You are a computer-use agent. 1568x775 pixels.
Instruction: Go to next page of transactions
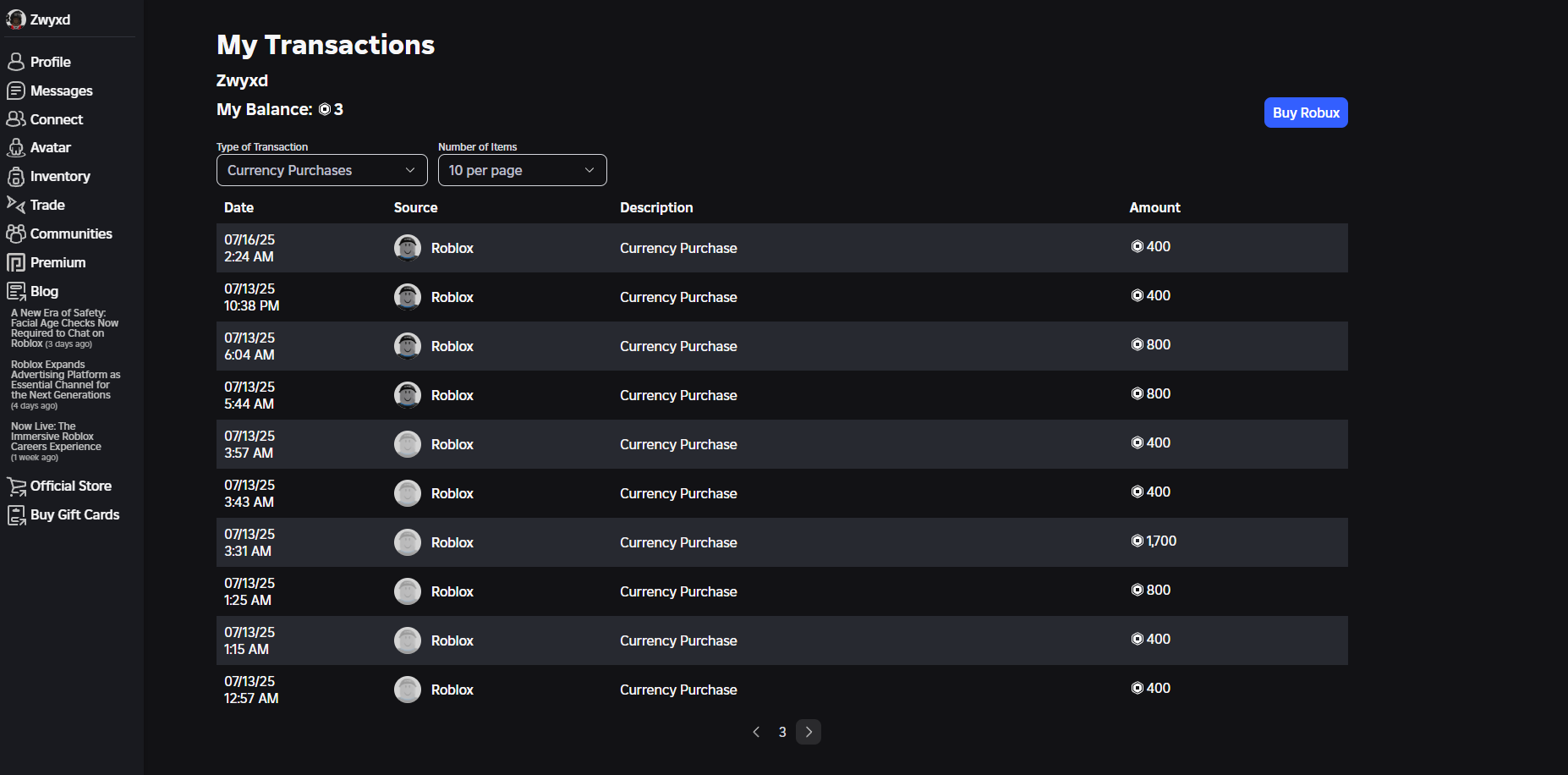coord(809,732)
